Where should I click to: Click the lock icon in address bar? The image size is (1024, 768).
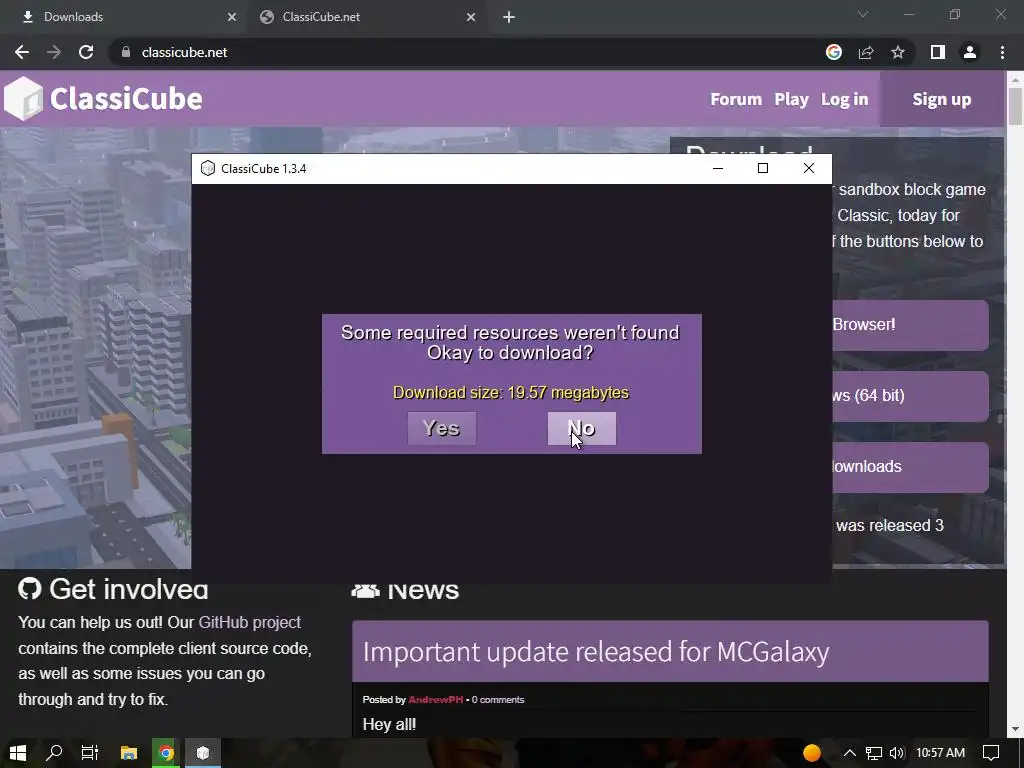[x=126, y=52]
